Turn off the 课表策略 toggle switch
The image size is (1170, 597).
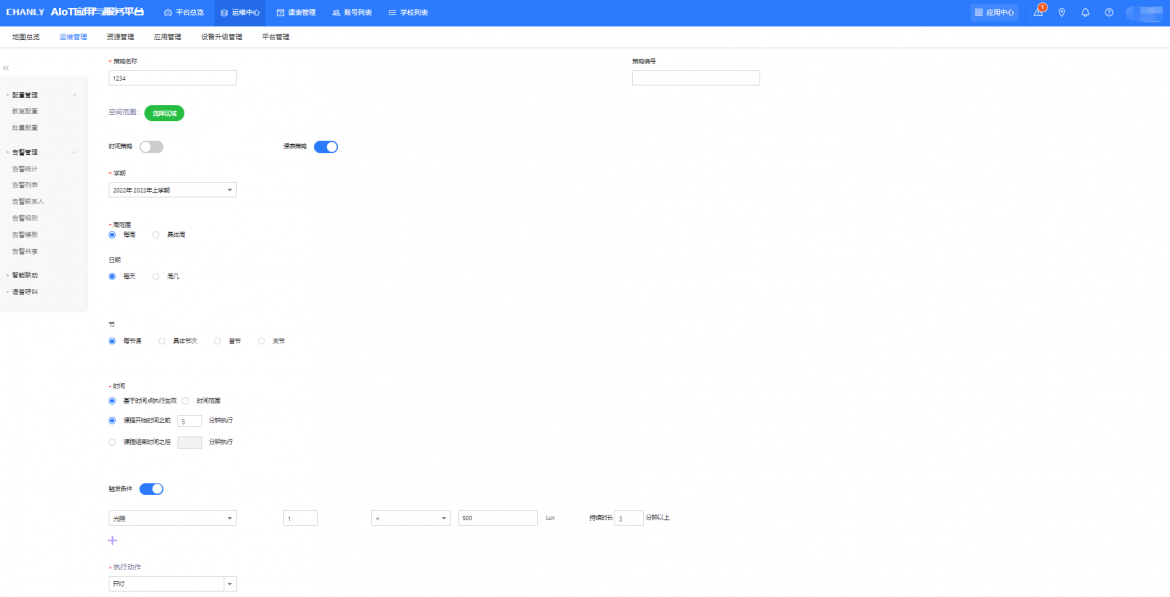(326, 147)
